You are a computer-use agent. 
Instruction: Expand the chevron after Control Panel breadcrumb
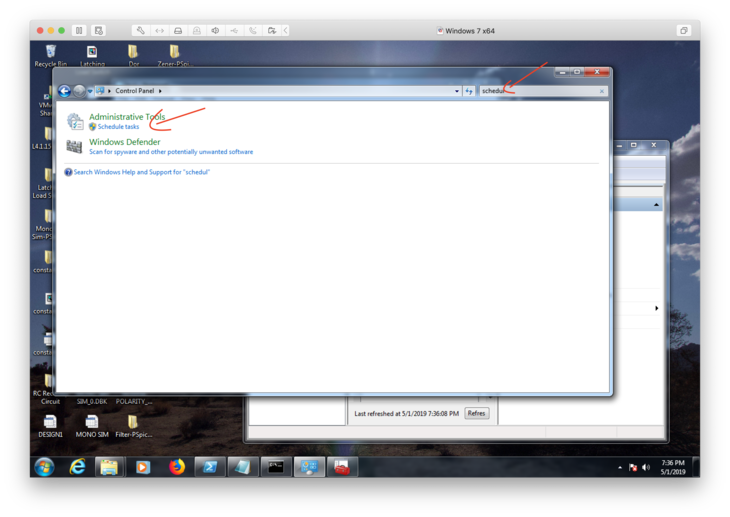pyautogui.click(x=160, y=91)
